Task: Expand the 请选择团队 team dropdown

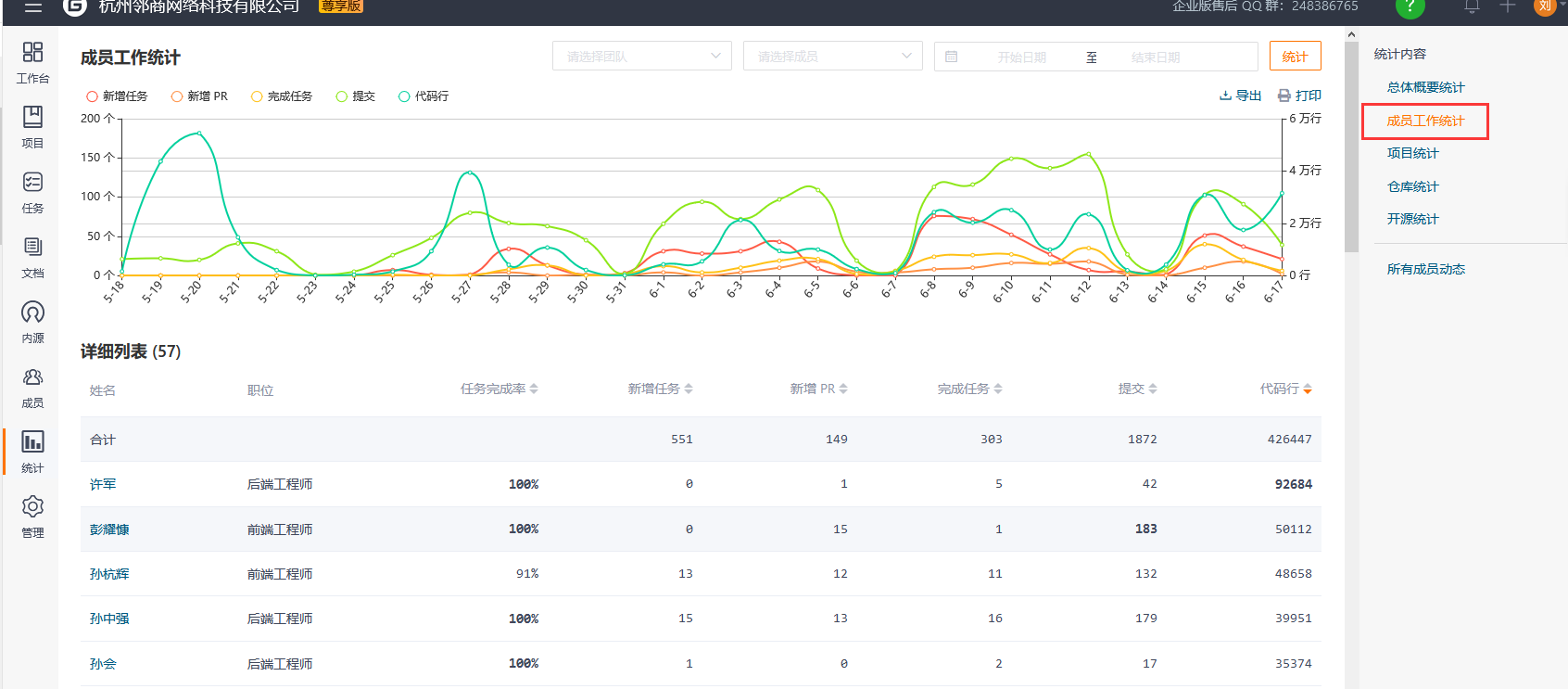Action: tap(642, 56)
